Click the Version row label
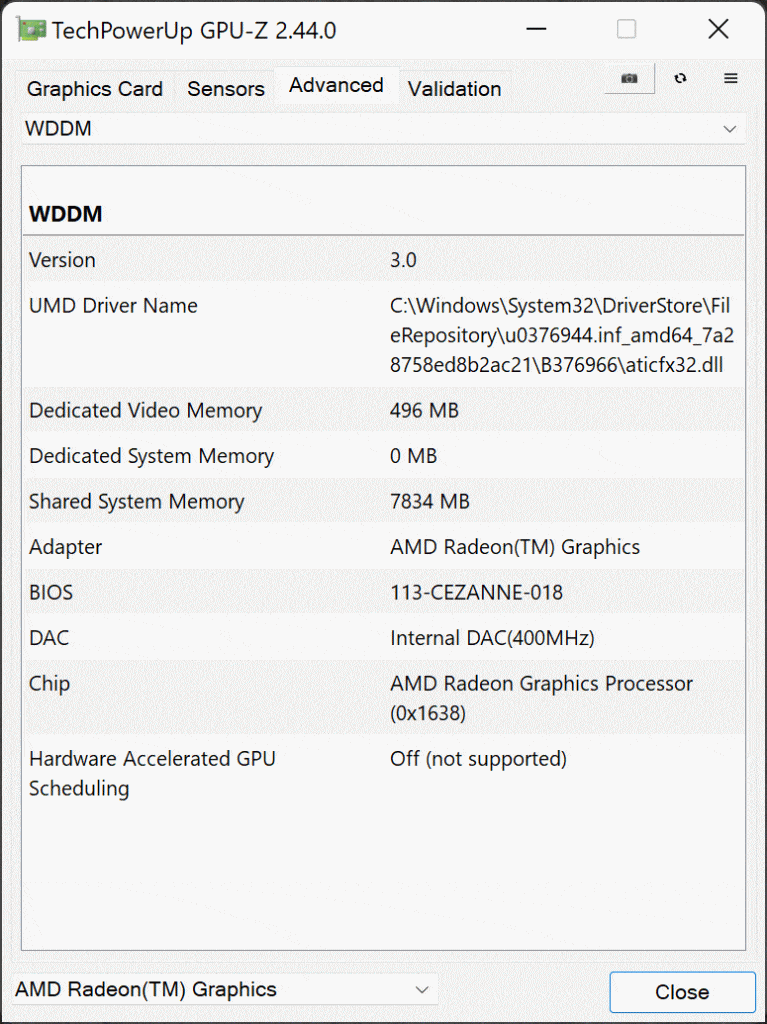The image size is (767, 1024). [62, 260]
